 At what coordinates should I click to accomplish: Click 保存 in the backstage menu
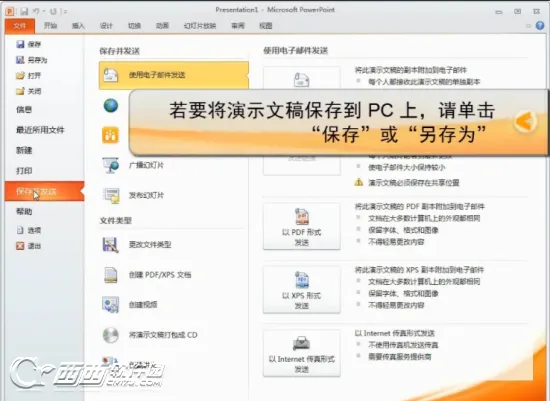(x=29, y=44)
